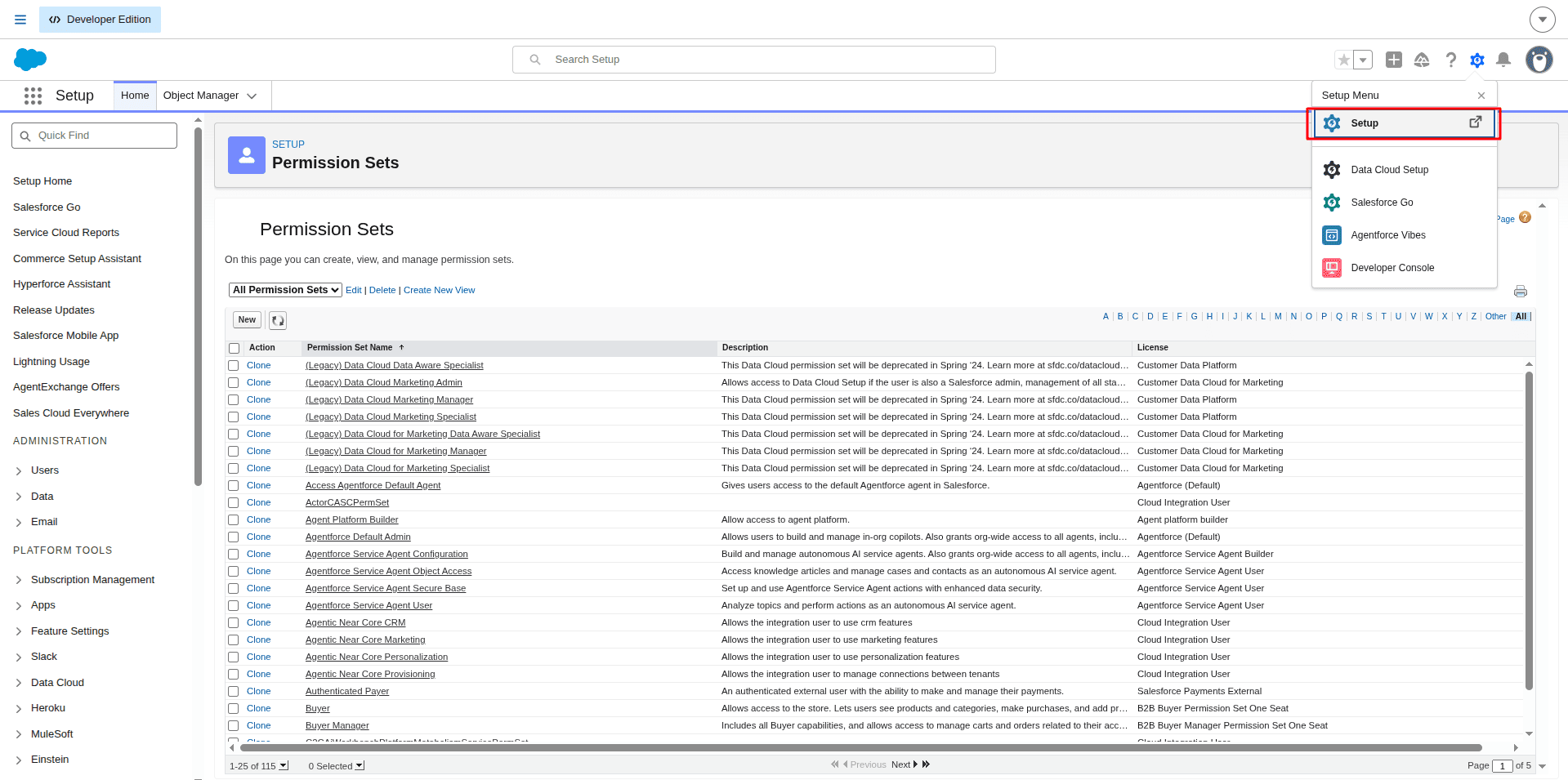Open Agentforce Vibes menu item
The image size is (1568, 780).
tap(1405, 235)
